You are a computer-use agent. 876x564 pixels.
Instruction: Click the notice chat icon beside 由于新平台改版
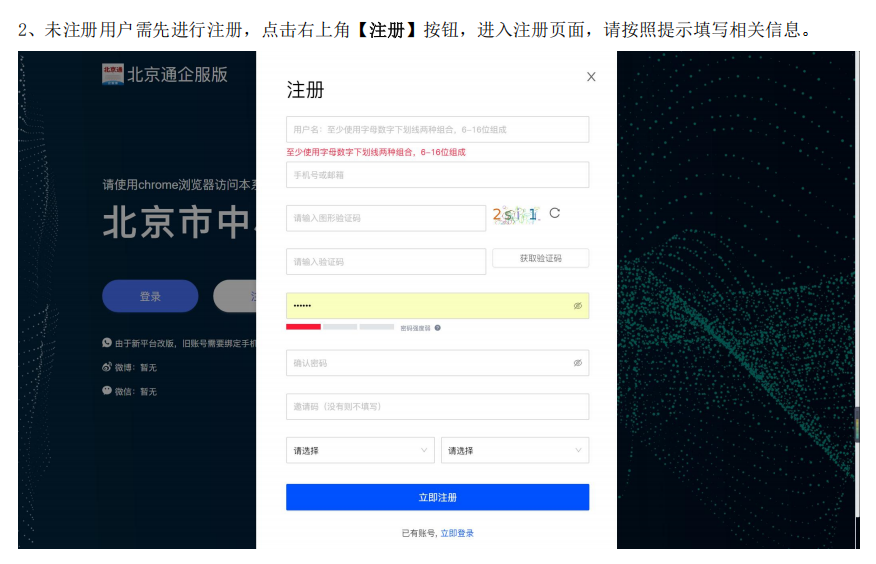(x=107, y=343)
